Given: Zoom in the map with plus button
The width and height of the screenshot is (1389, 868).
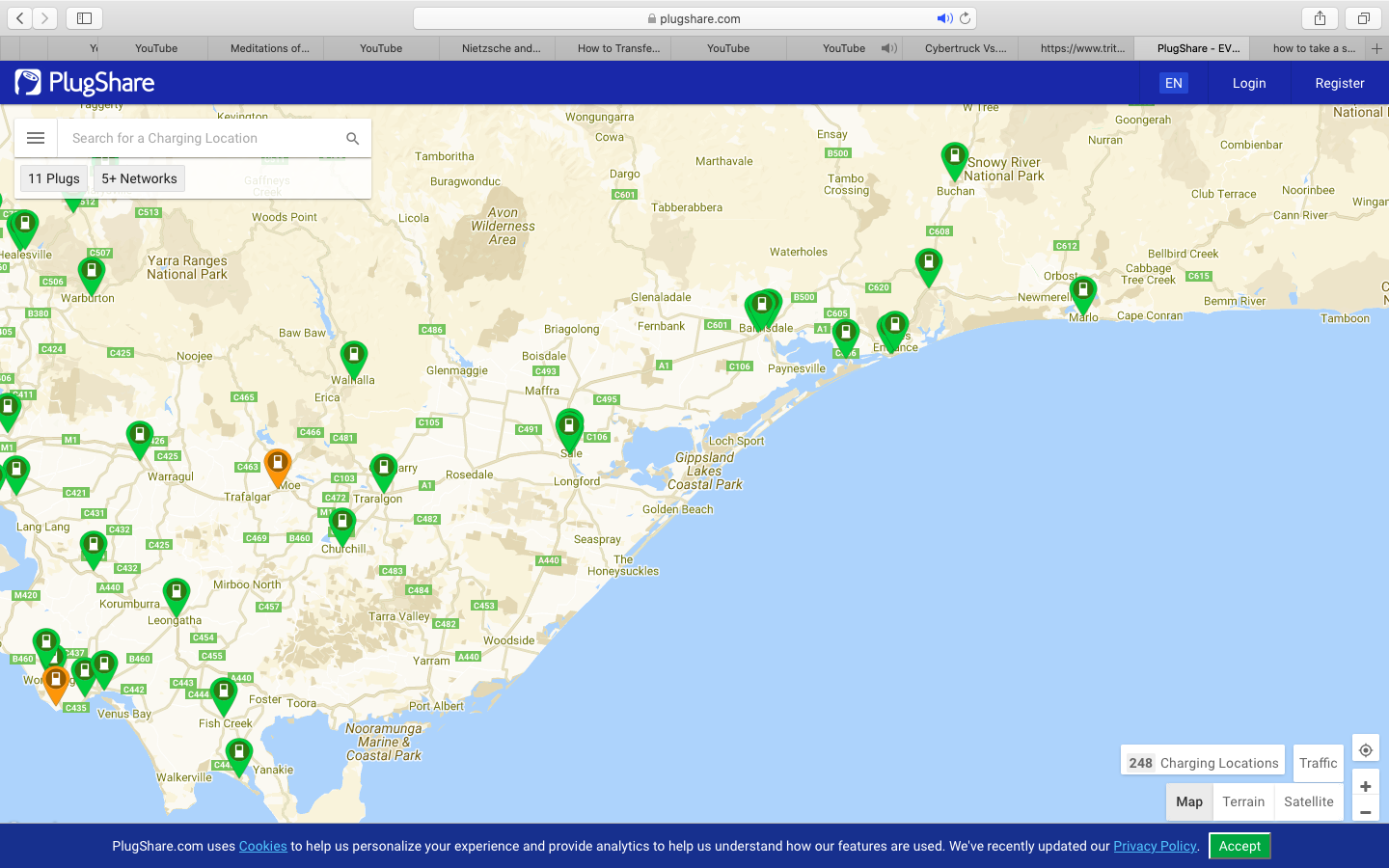Looking at the screenshot, I should click(1366, 786).
